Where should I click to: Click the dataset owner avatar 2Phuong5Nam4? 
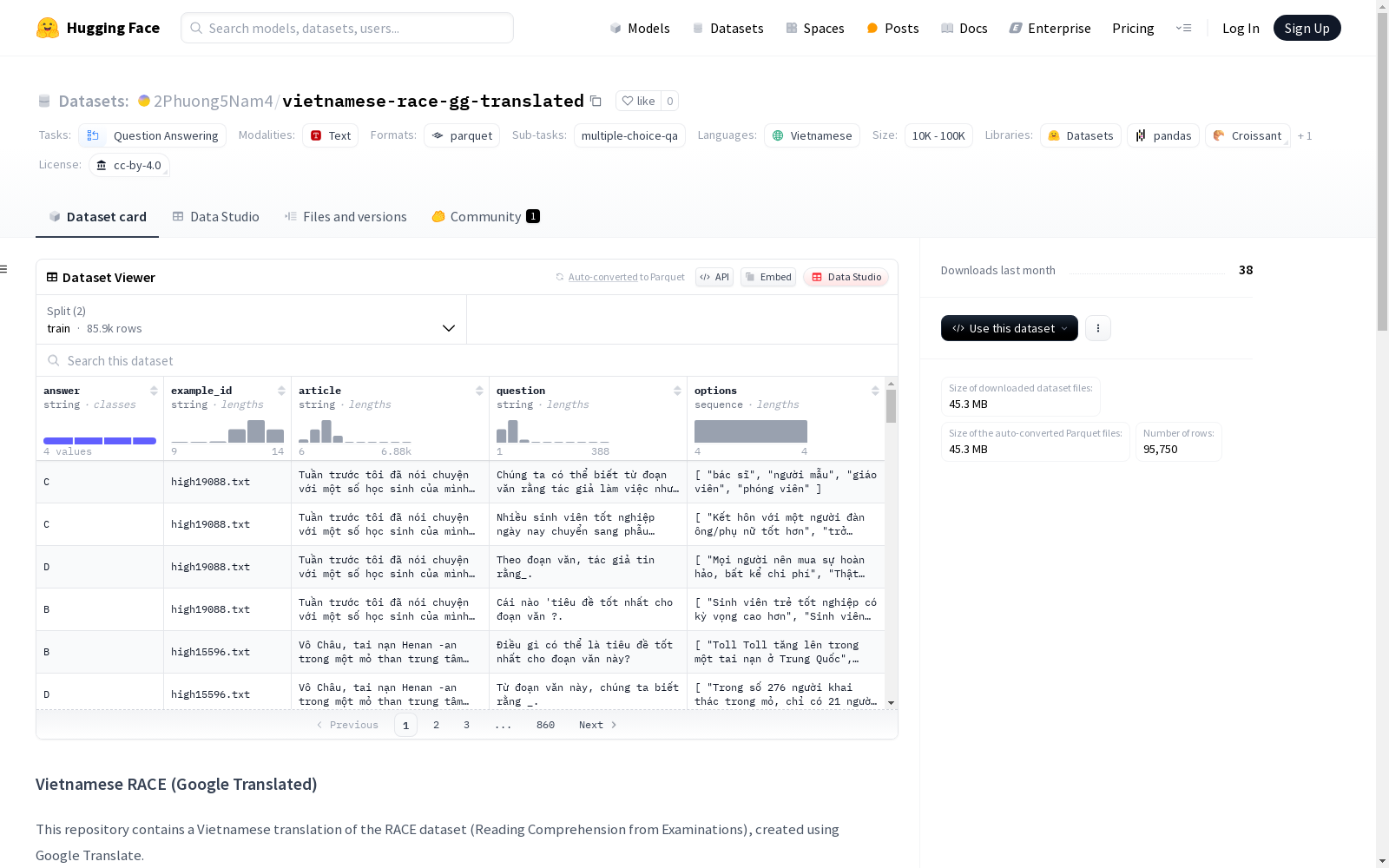(144, 101)
